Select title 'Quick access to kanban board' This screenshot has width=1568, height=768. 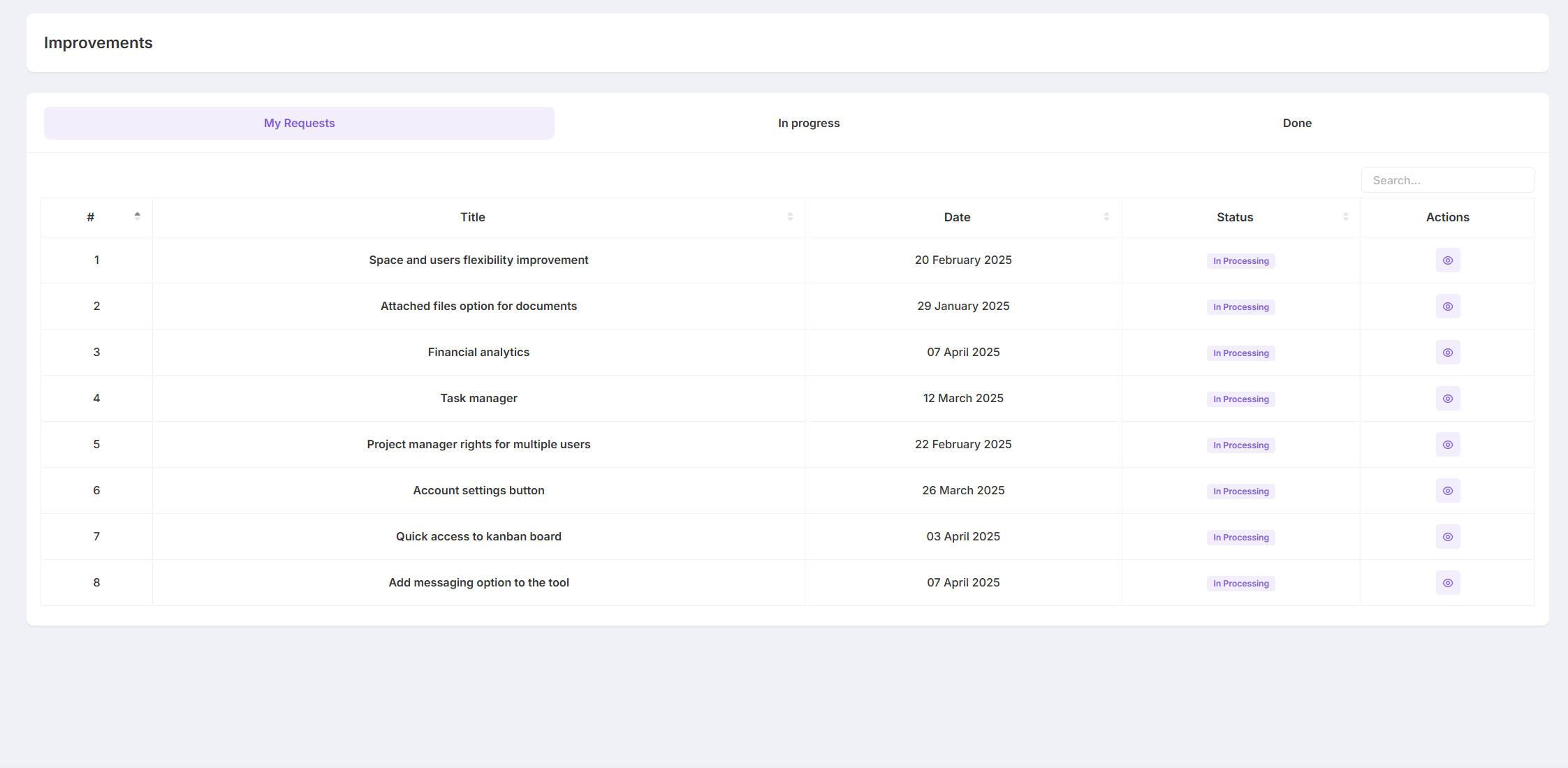[478, 536]
